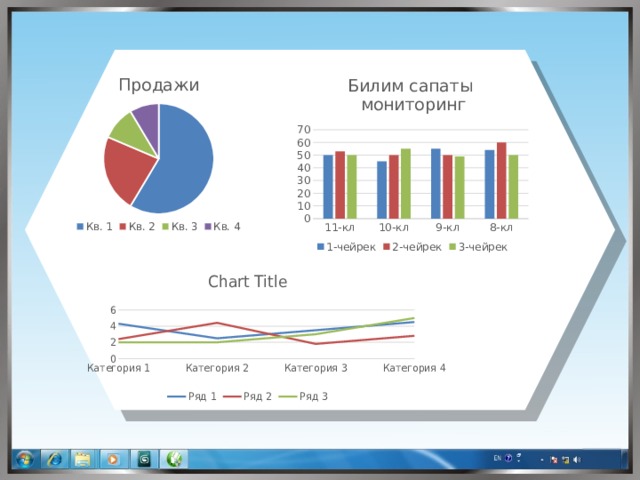The image size is (640, 480).
Task: Click the '9-кл' axis label
Action: pyautogui.click(x=447, y=227)
